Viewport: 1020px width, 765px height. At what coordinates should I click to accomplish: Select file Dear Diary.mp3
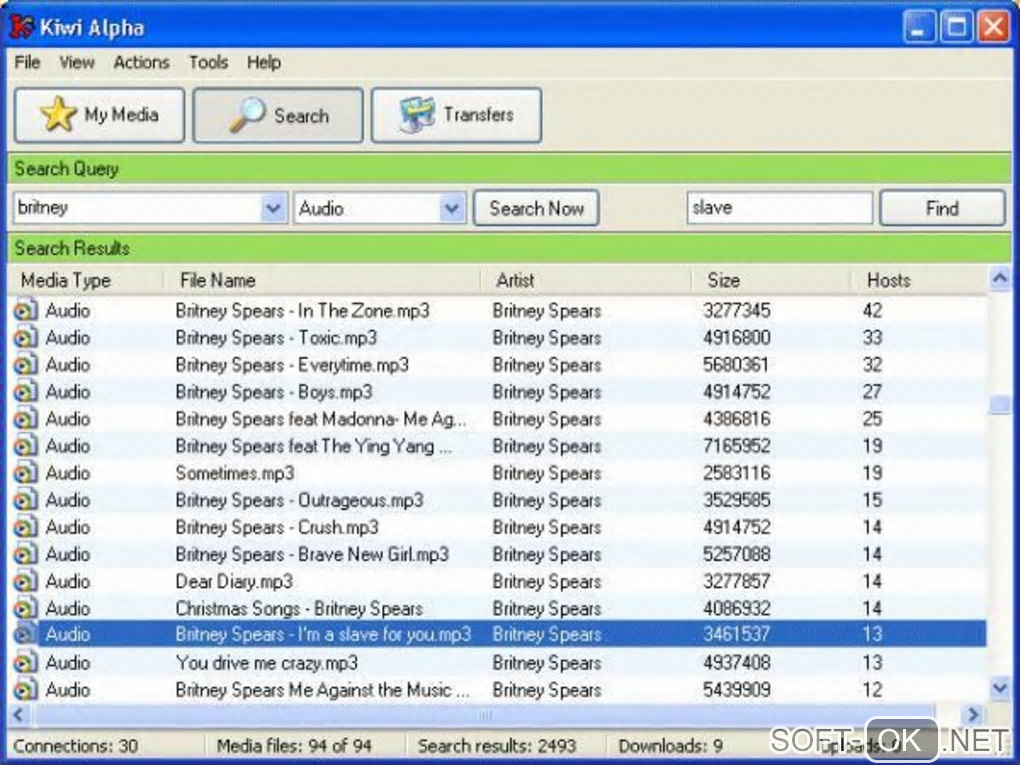(x=234, y=582)
